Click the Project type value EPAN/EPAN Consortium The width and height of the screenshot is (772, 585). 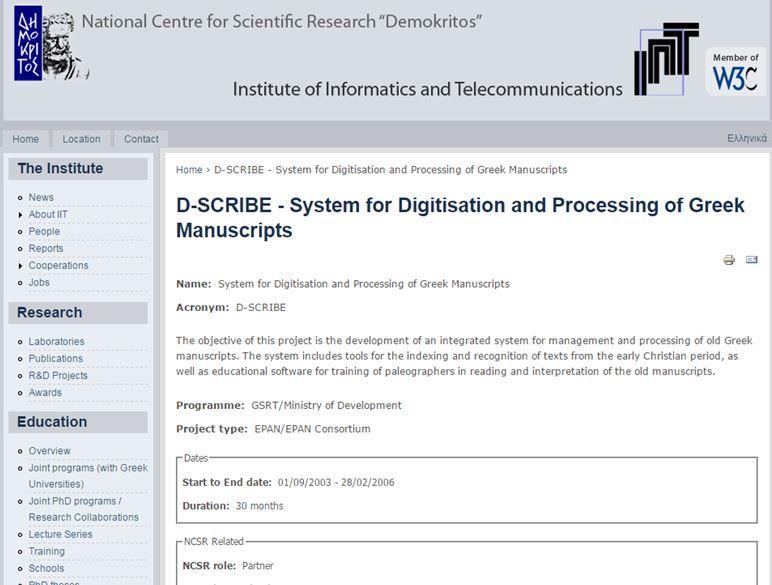click(x=312, y=429)
